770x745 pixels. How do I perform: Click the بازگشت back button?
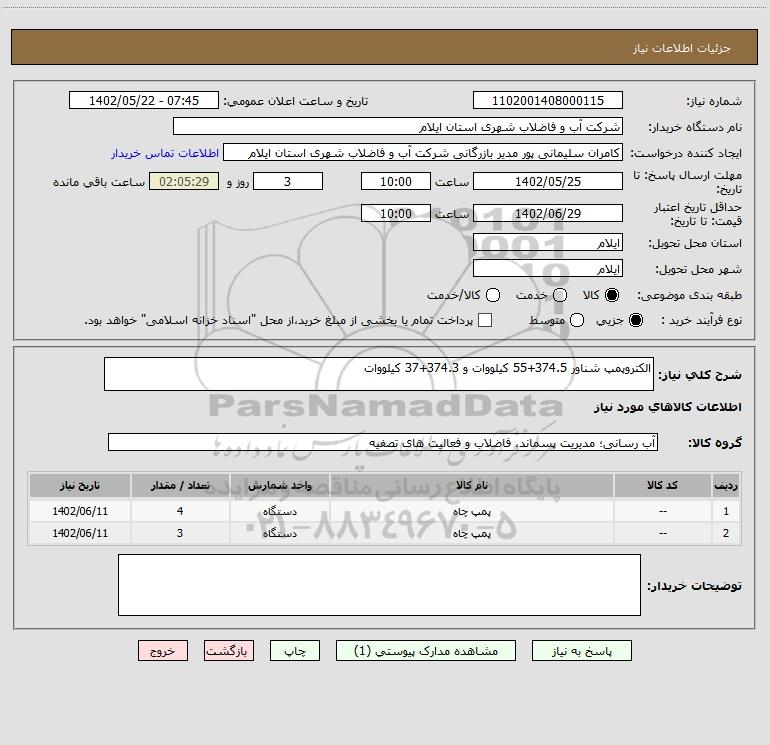229,651
